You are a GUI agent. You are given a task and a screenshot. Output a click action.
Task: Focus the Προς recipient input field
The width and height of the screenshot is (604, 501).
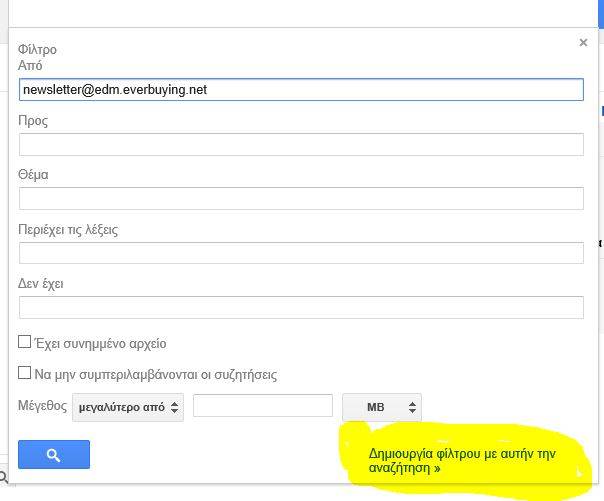(301, 144)
